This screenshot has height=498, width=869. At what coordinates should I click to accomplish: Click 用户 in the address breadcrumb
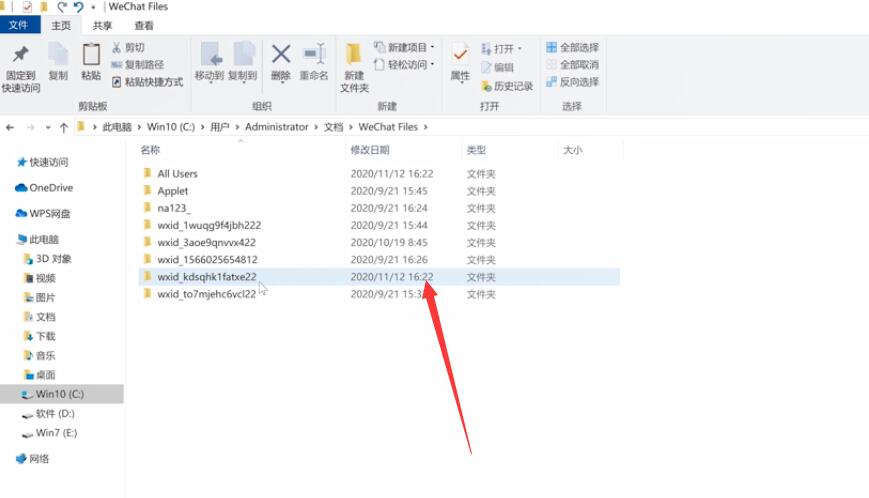pos(219,127)
